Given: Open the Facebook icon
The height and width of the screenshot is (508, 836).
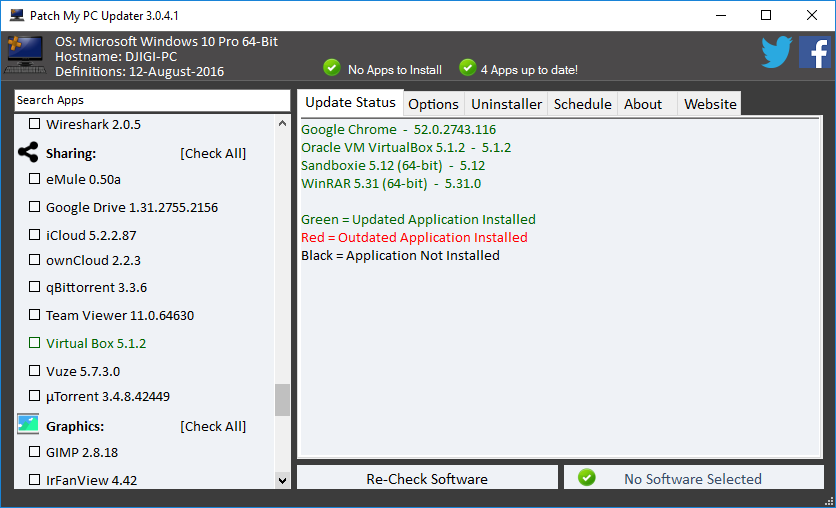Looking at the screenshot, I should point(815,52).
